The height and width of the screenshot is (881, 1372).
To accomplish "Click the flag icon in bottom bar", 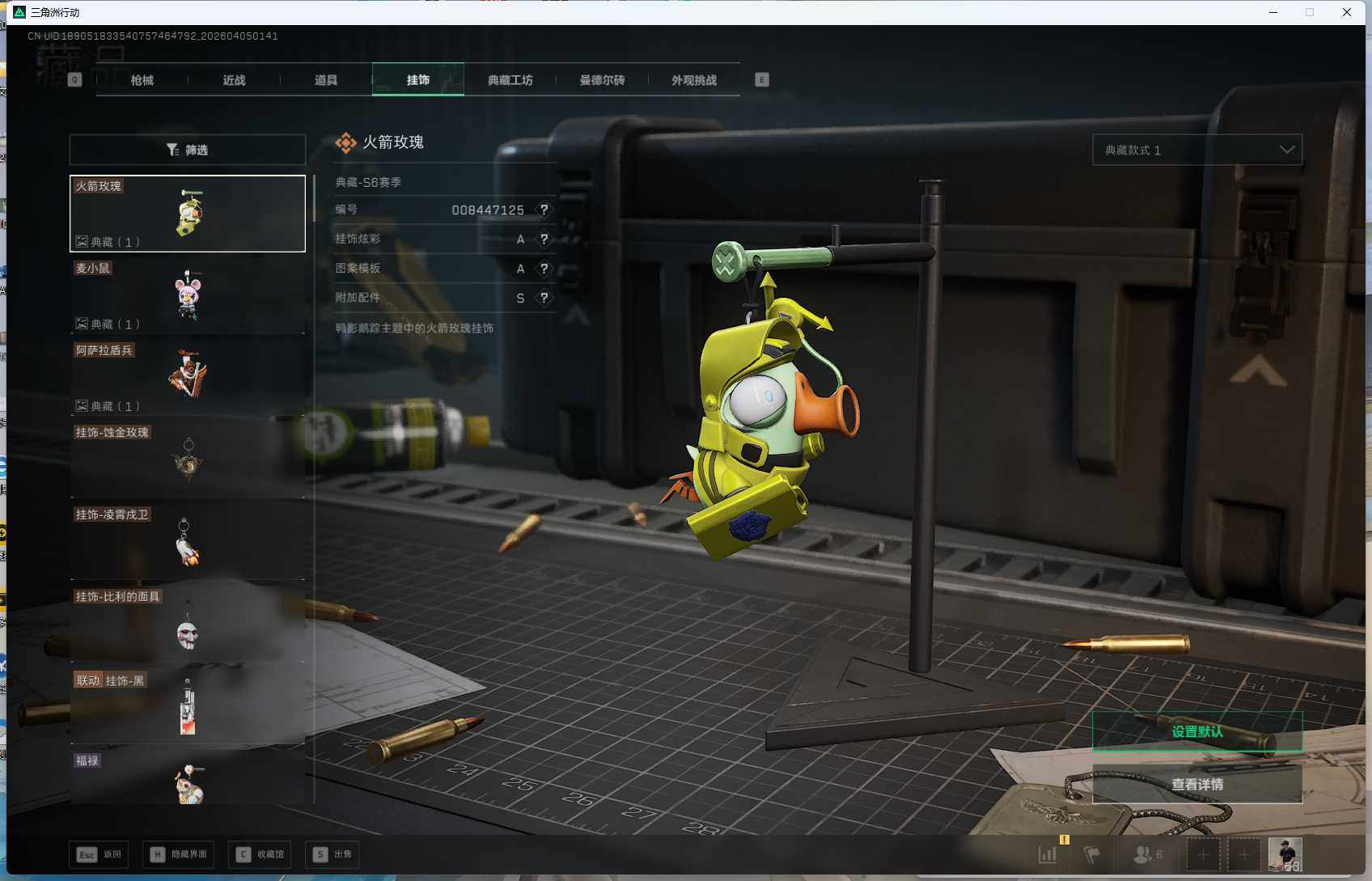I will (x=1092, y=854).
